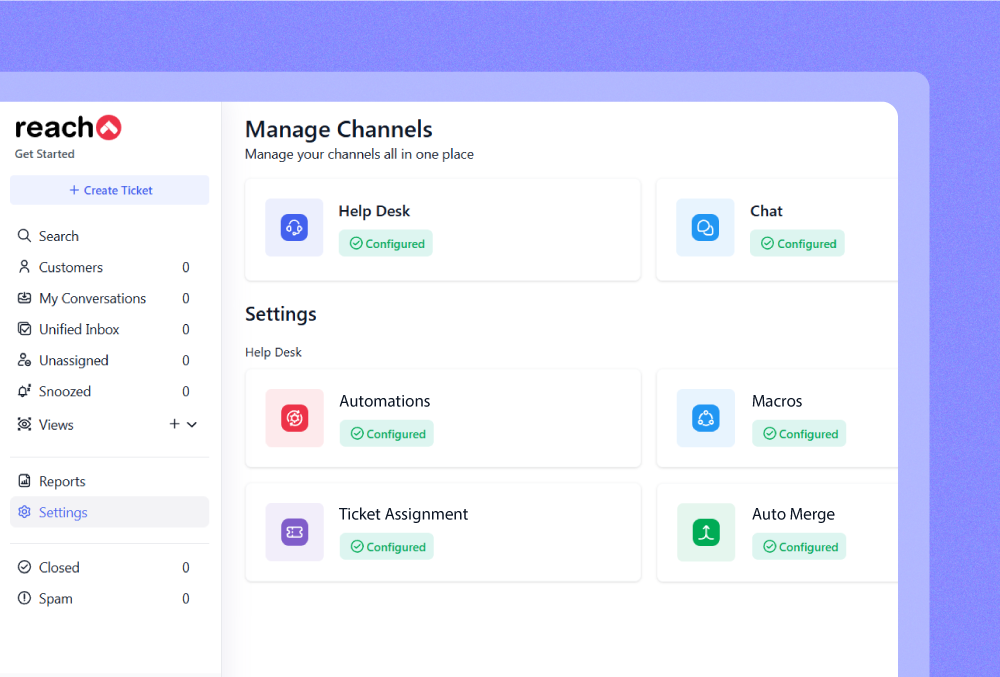Click the reach logo
Image resolution: width=1000 pixels, height=677 pixels.
[68, 128]
